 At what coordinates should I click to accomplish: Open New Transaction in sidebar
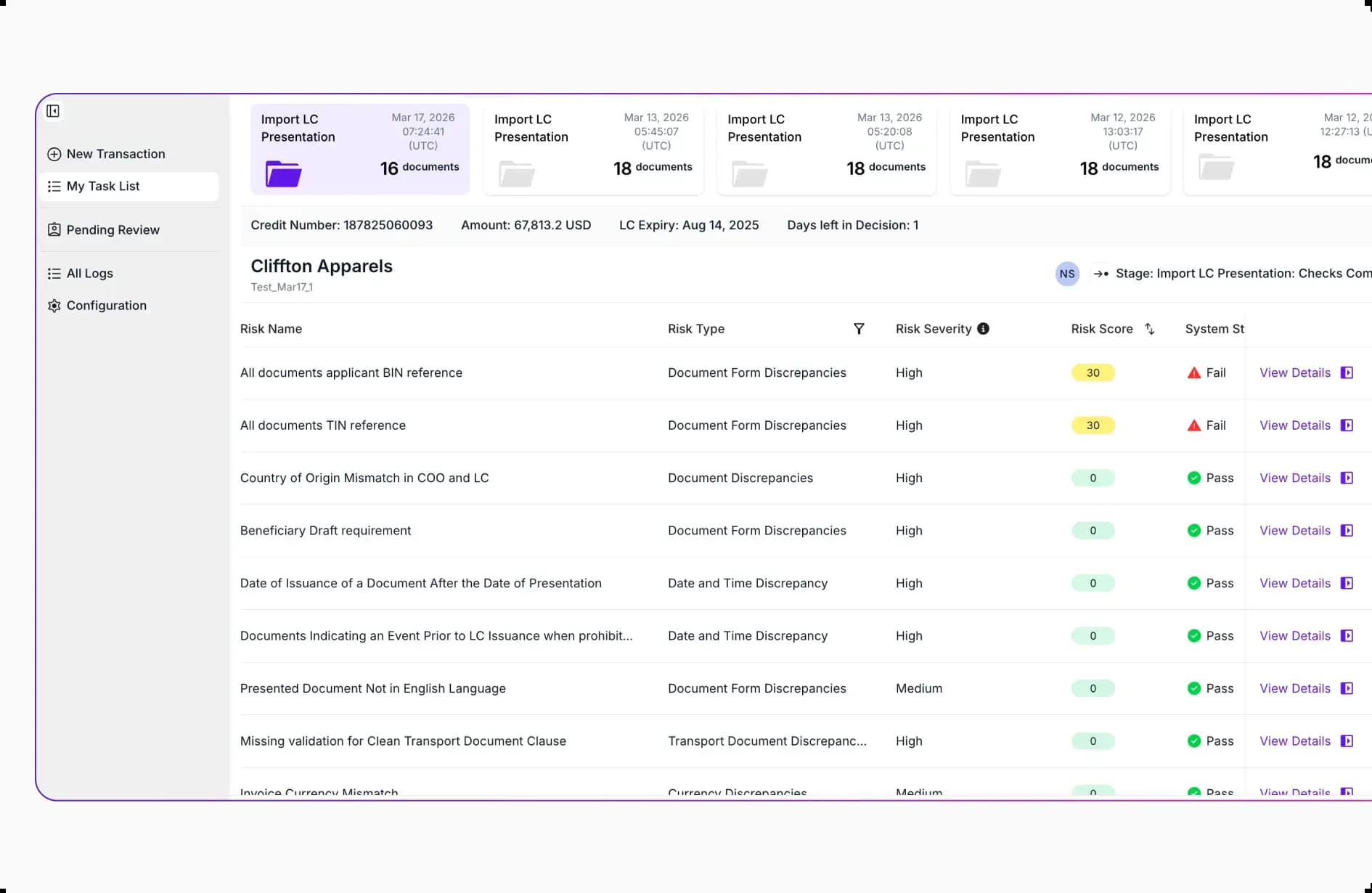coord(116,154)
